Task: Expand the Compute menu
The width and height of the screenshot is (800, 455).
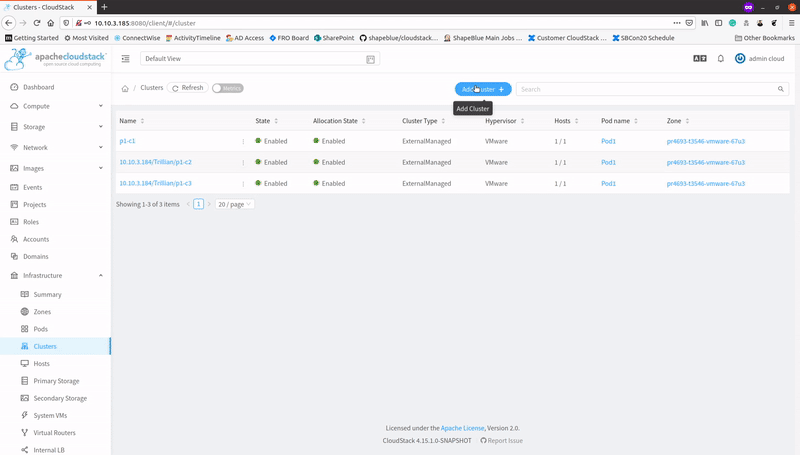Action: [55, 106]
